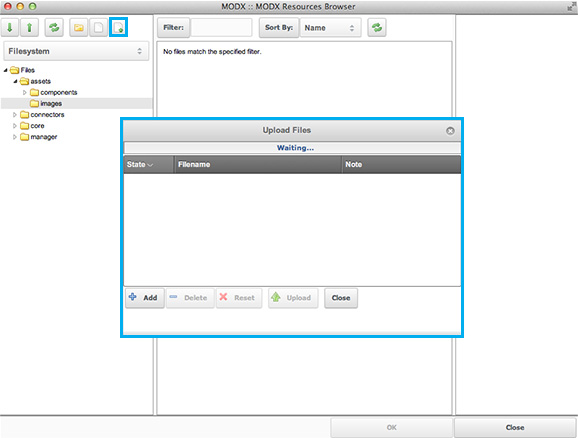Click Close at bottom of Resources Browser
The image size is (578, 438).
point(515,428)
